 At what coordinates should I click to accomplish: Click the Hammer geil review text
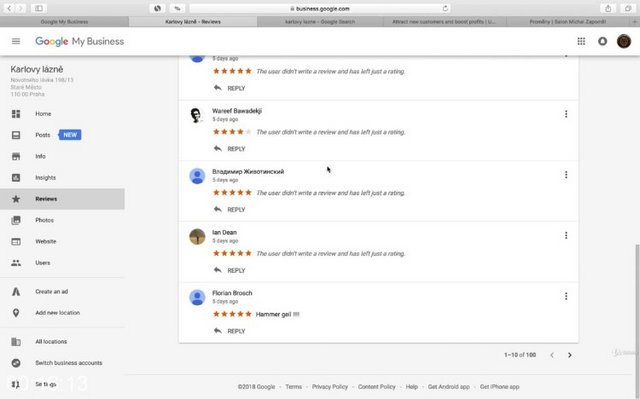pyautogui.click(x=278, y=314)
